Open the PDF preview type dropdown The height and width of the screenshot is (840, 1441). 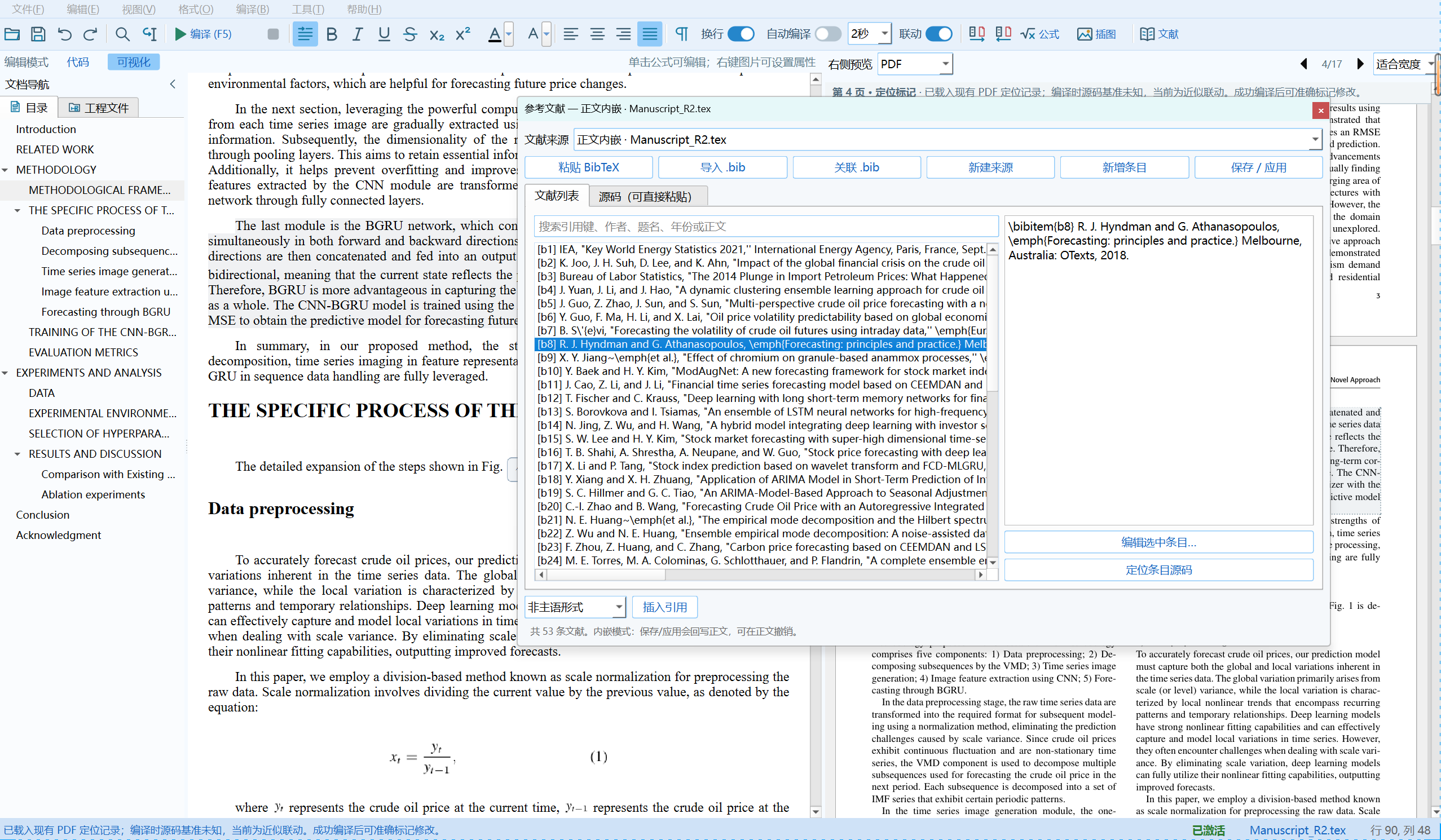[915, 64]
